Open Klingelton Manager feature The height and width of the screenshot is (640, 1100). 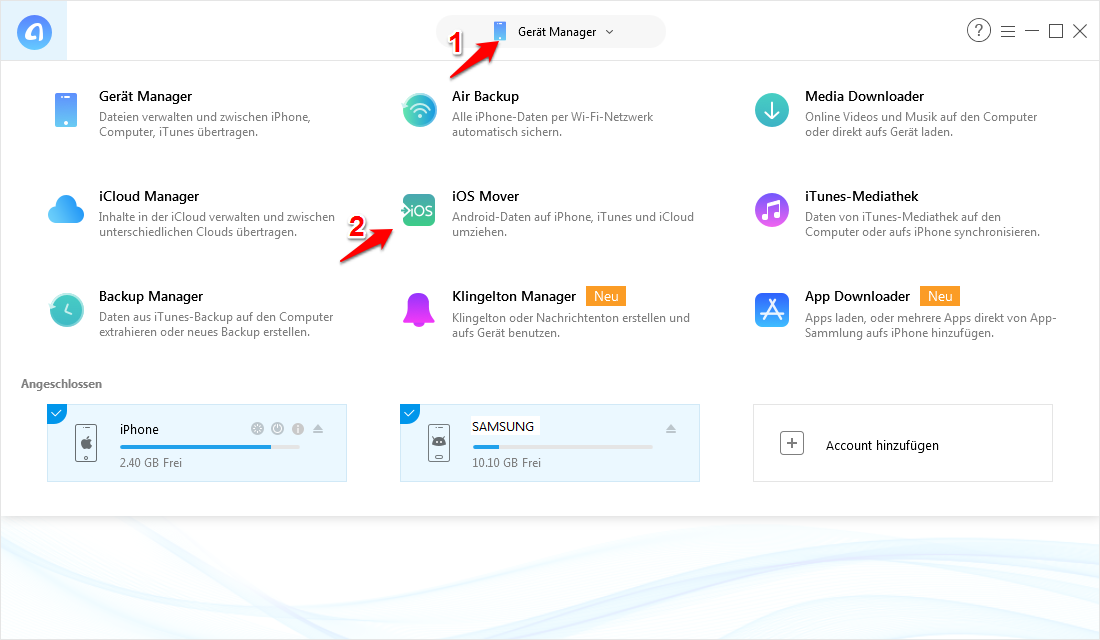coord(514,296)
